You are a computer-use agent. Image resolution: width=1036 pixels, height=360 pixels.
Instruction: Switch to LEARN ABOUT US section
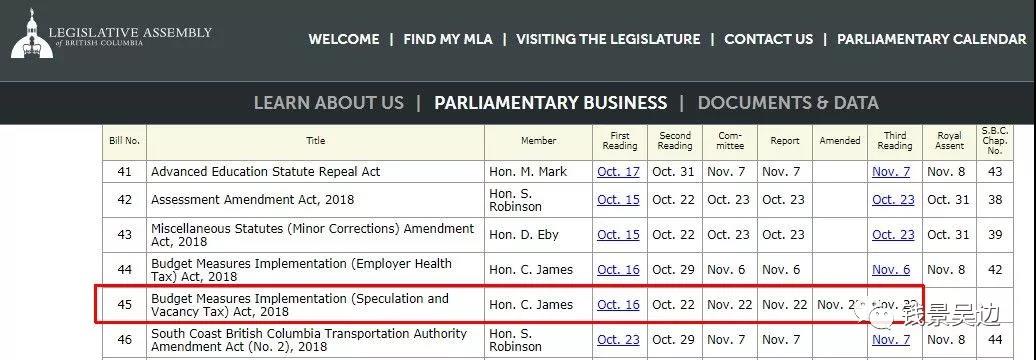pos(328,103)
